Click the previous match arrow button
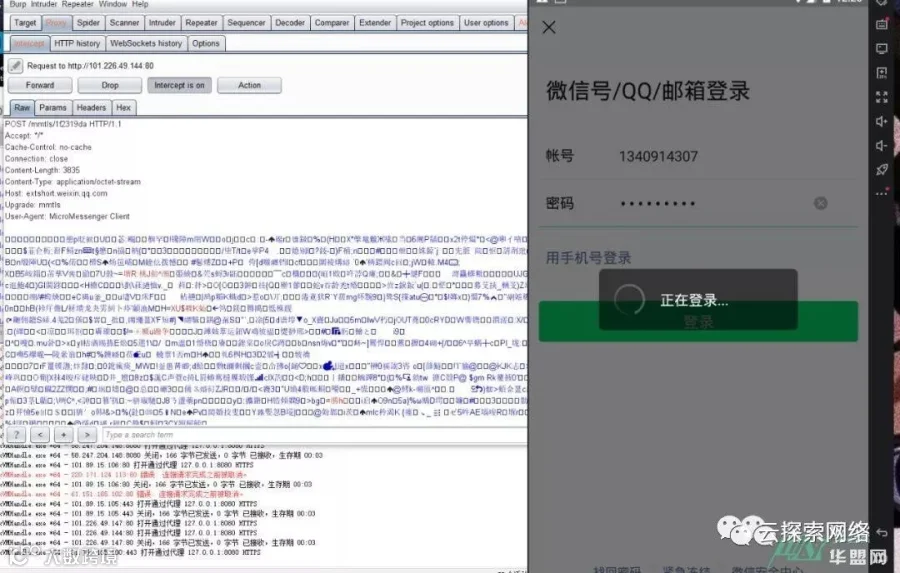900x573 pixels. (x=40, y=435)
